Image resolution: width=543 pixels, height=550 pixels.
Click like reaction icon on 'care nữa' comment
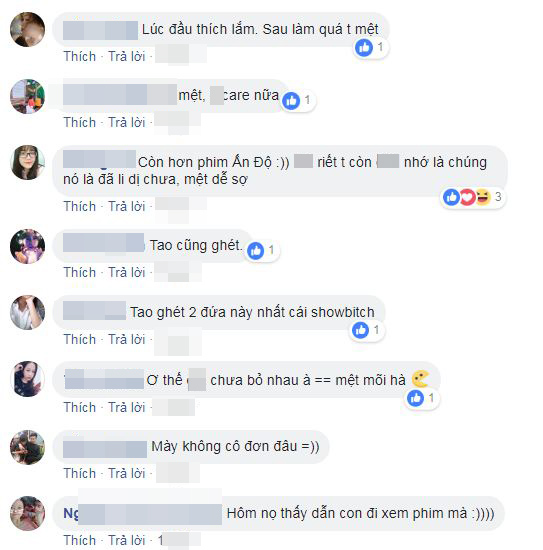tap(291, 101)
